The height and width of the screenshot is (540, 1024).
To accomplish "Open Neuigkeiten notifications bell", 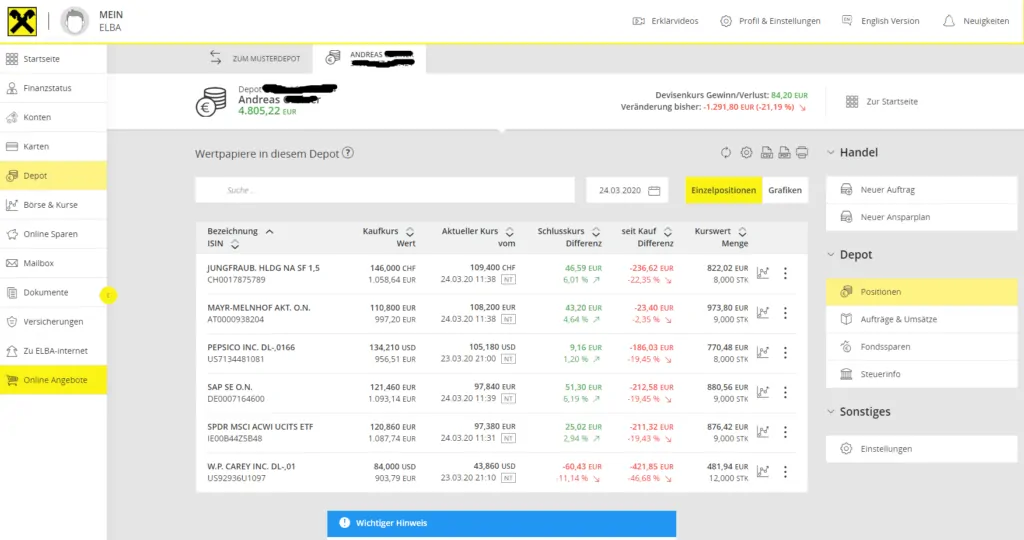I will point(976,21).
